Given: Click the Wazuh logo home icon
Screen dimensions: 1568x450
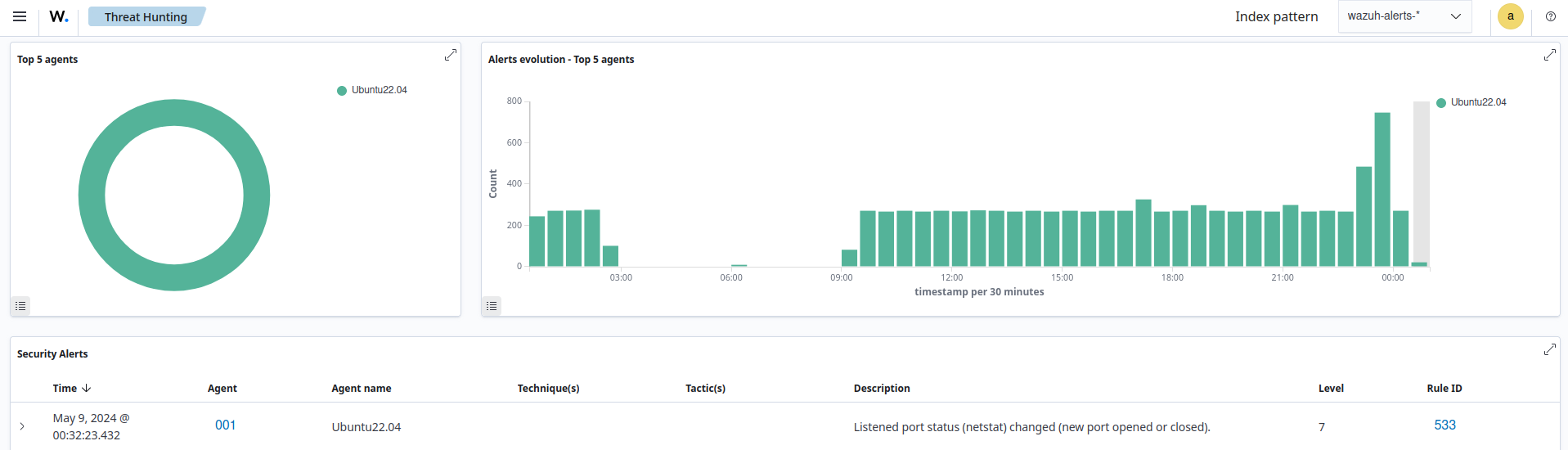Looking at the screenshot, I should pyautogui.click(x=59, y=16).
